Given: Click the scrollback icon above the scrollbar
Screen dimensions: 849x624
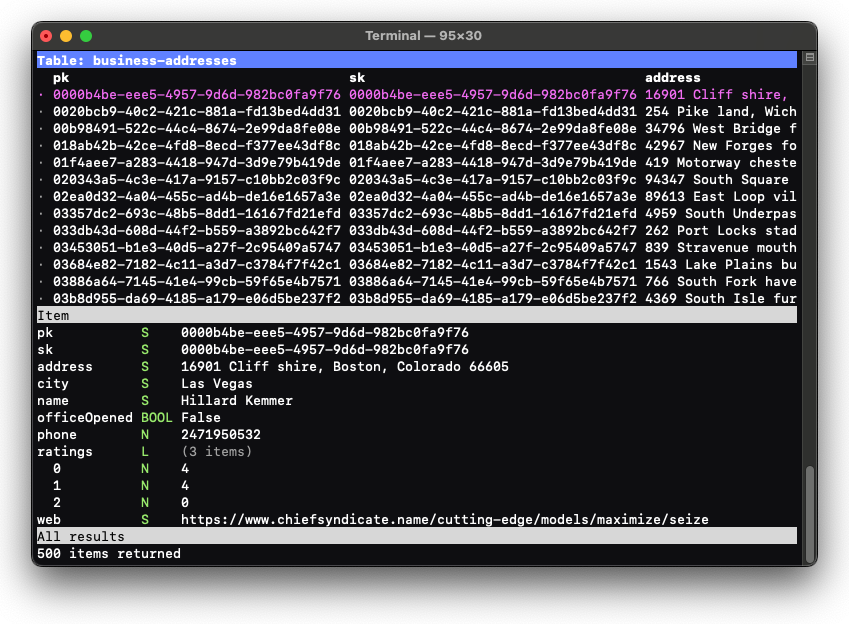Looking at the screenshot, I should pos(810,58).
